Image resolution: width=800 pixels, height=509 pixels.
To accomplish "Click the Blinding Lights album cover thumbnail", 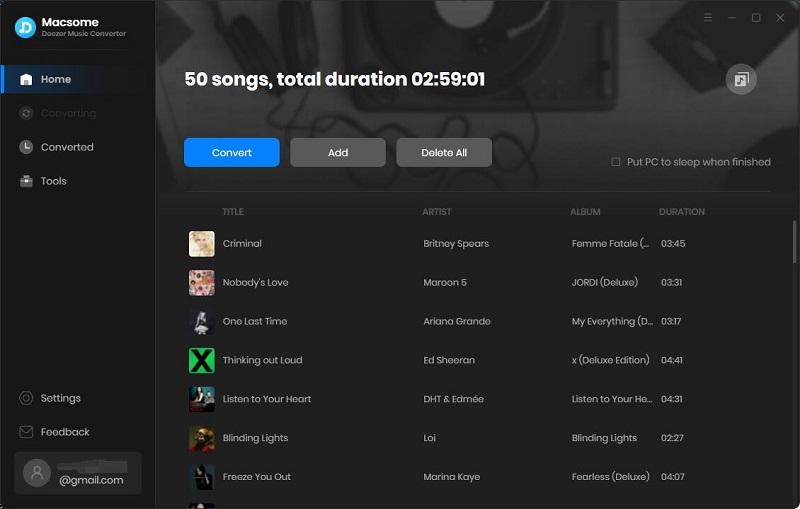I will tap(202, 438).
